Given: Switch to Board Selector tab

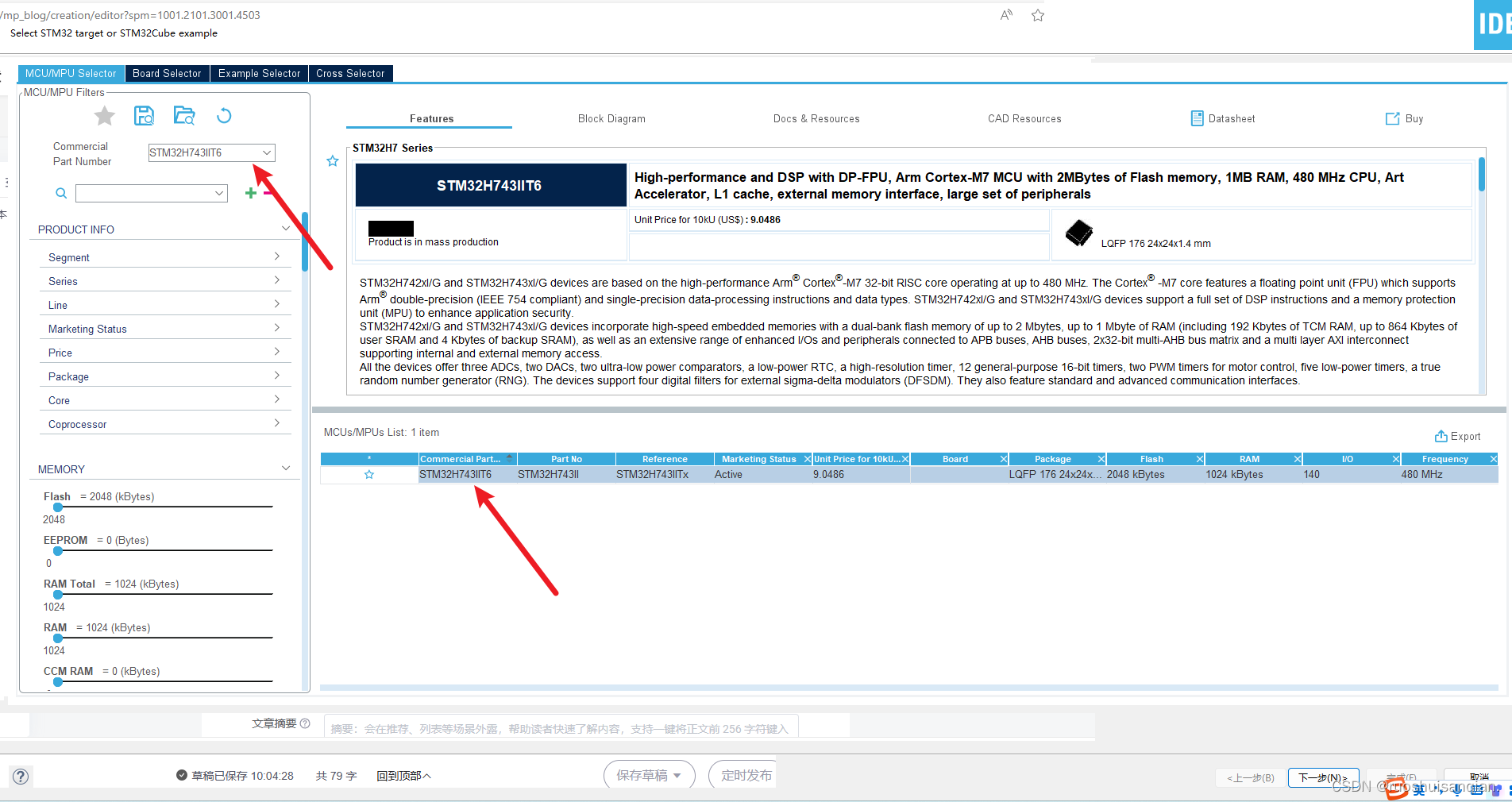Looking at the screenshot, I should pos(167,73).
